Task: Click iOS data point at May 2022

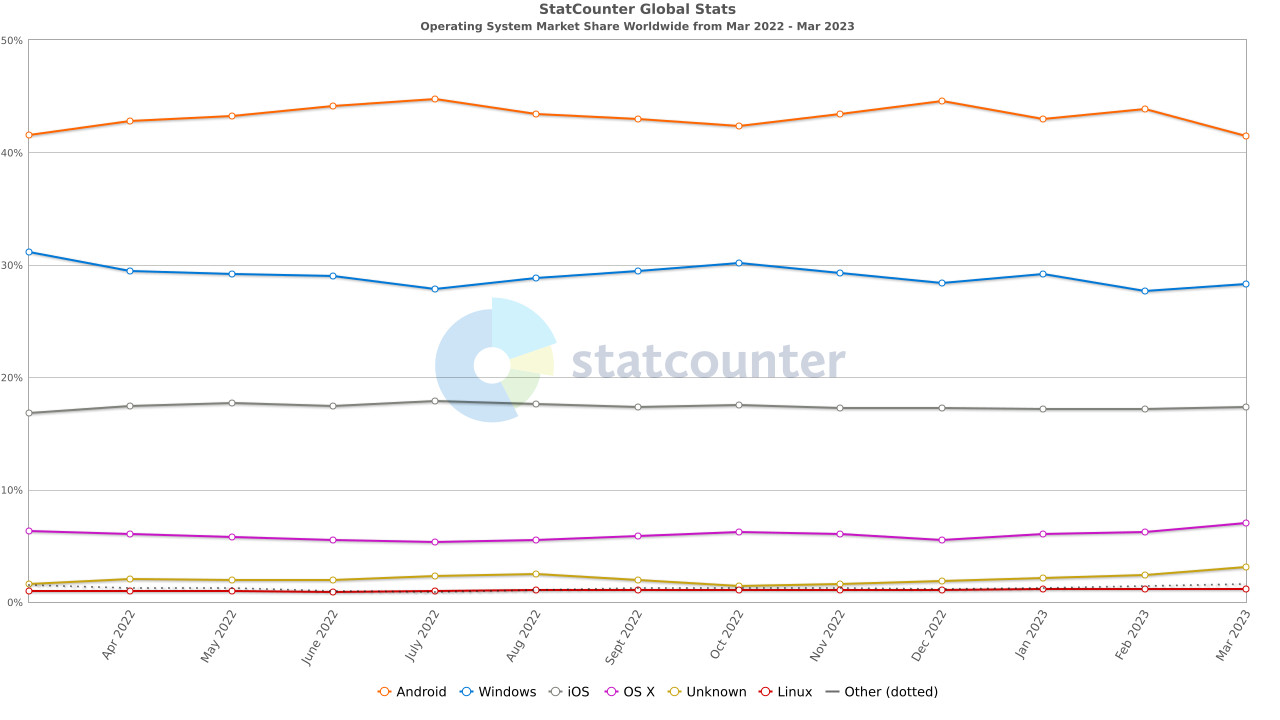Action: point(232,403)
